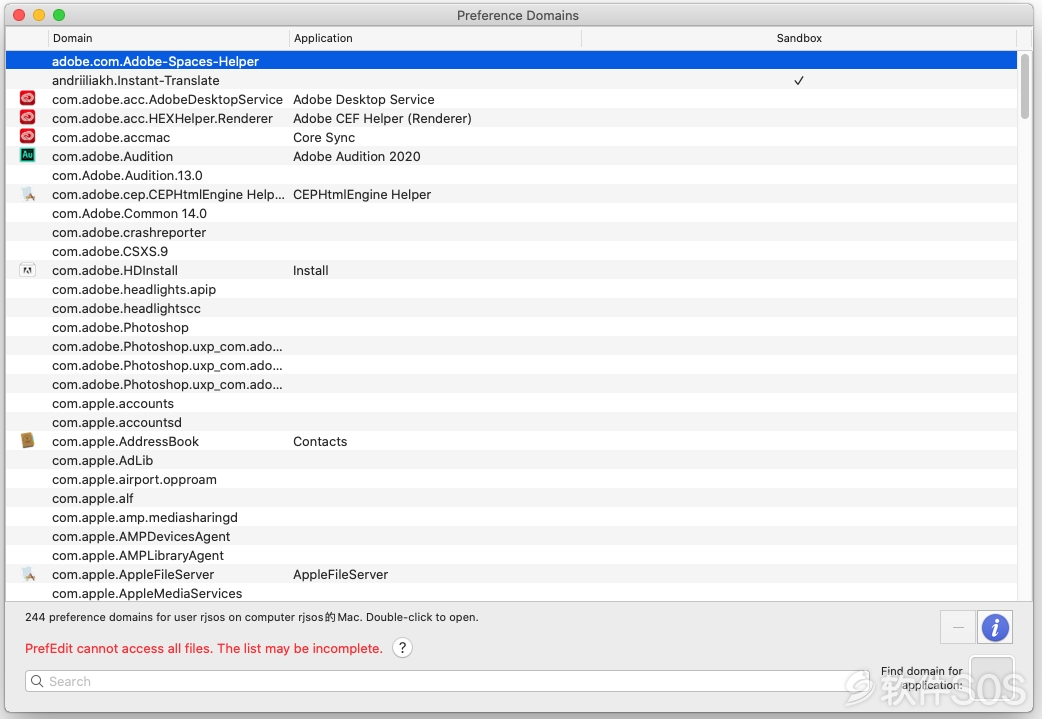Sort by the Application column header
Viewport: 1042px width, 719px height.
[x=435, y=38]
